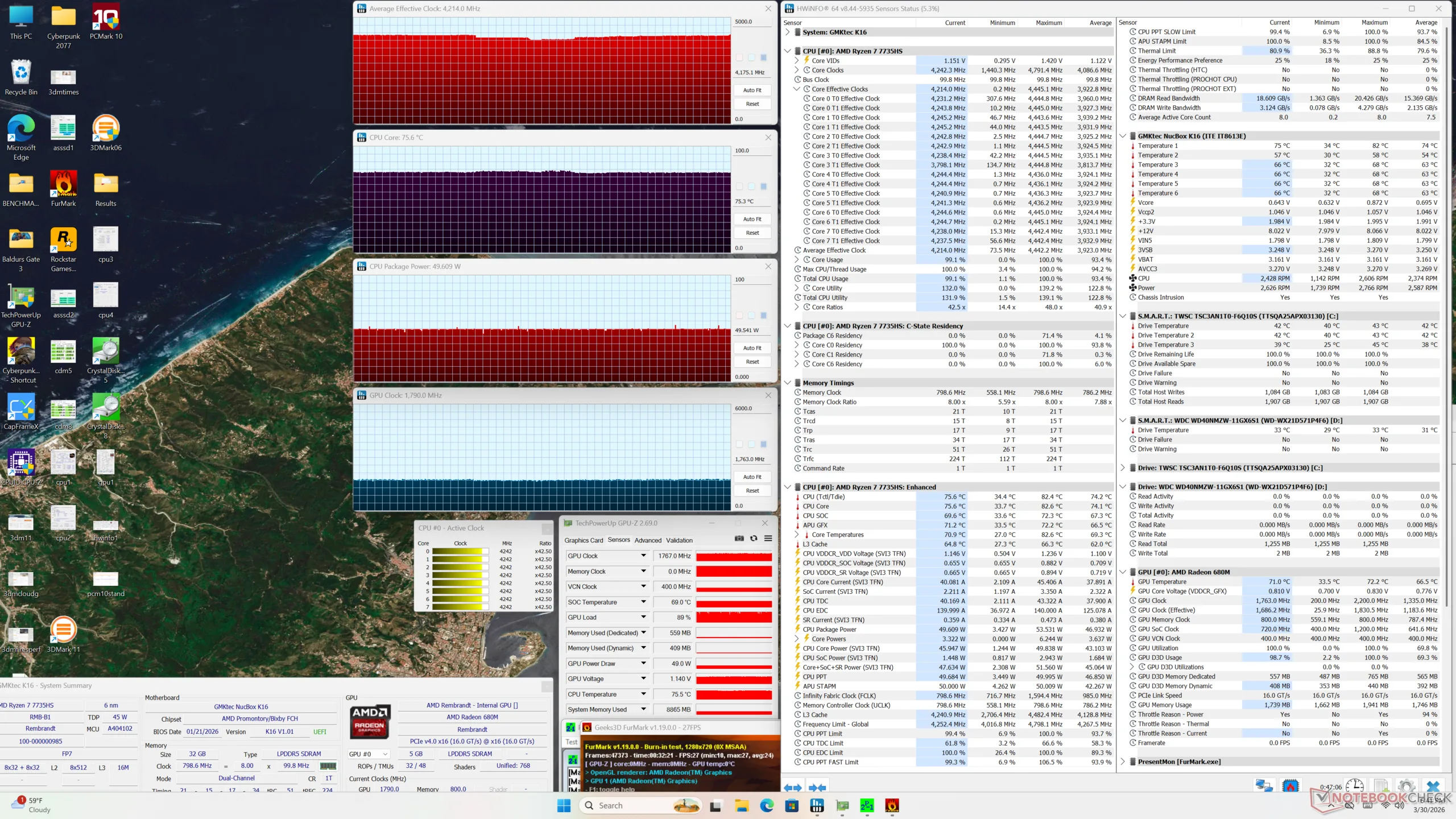Viewport: 1456px width, 819px height.
Task: Click dark blue color swatch on Average Effective Clock graph
Action: [x=763, y=57]
